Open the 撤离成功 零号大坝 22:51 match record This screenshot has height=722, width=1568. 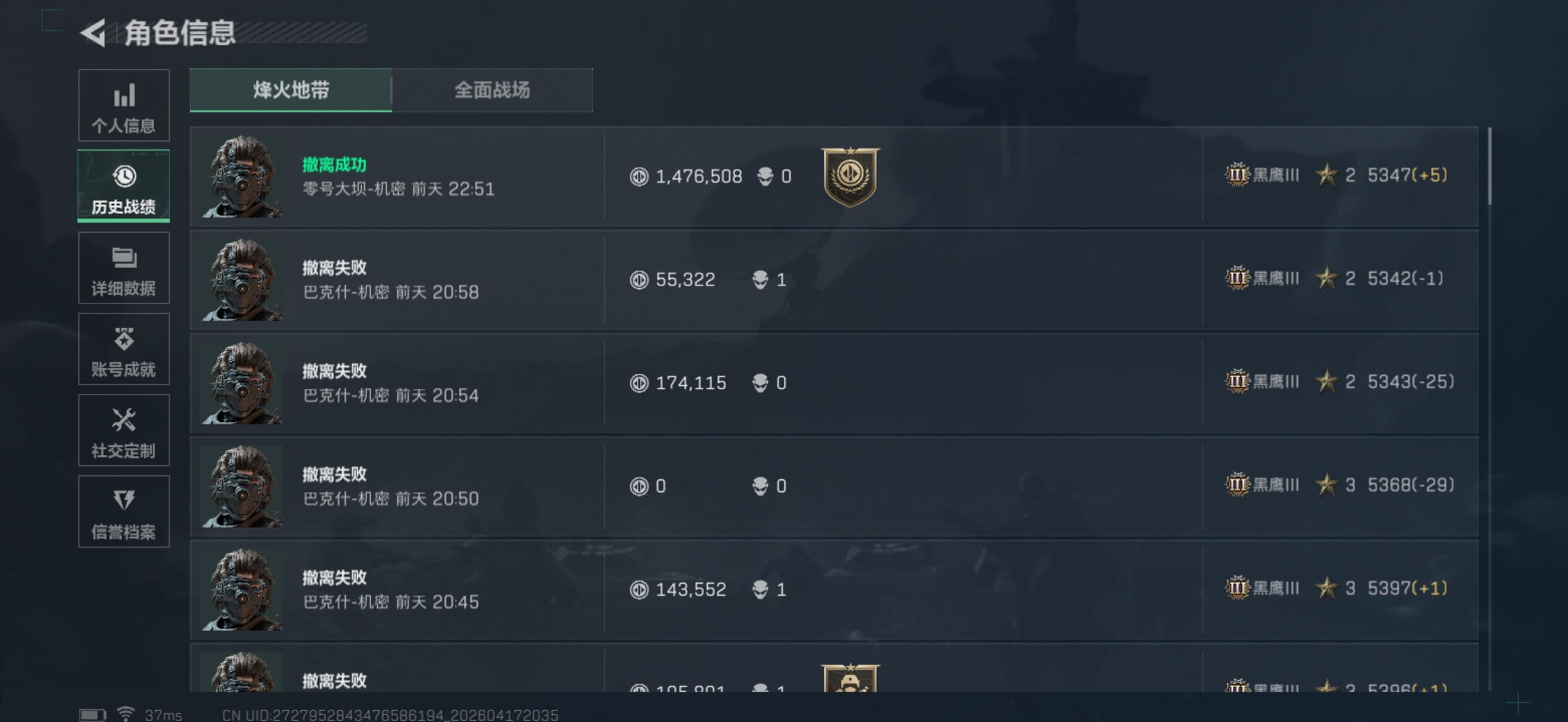(x=834, y=177)
